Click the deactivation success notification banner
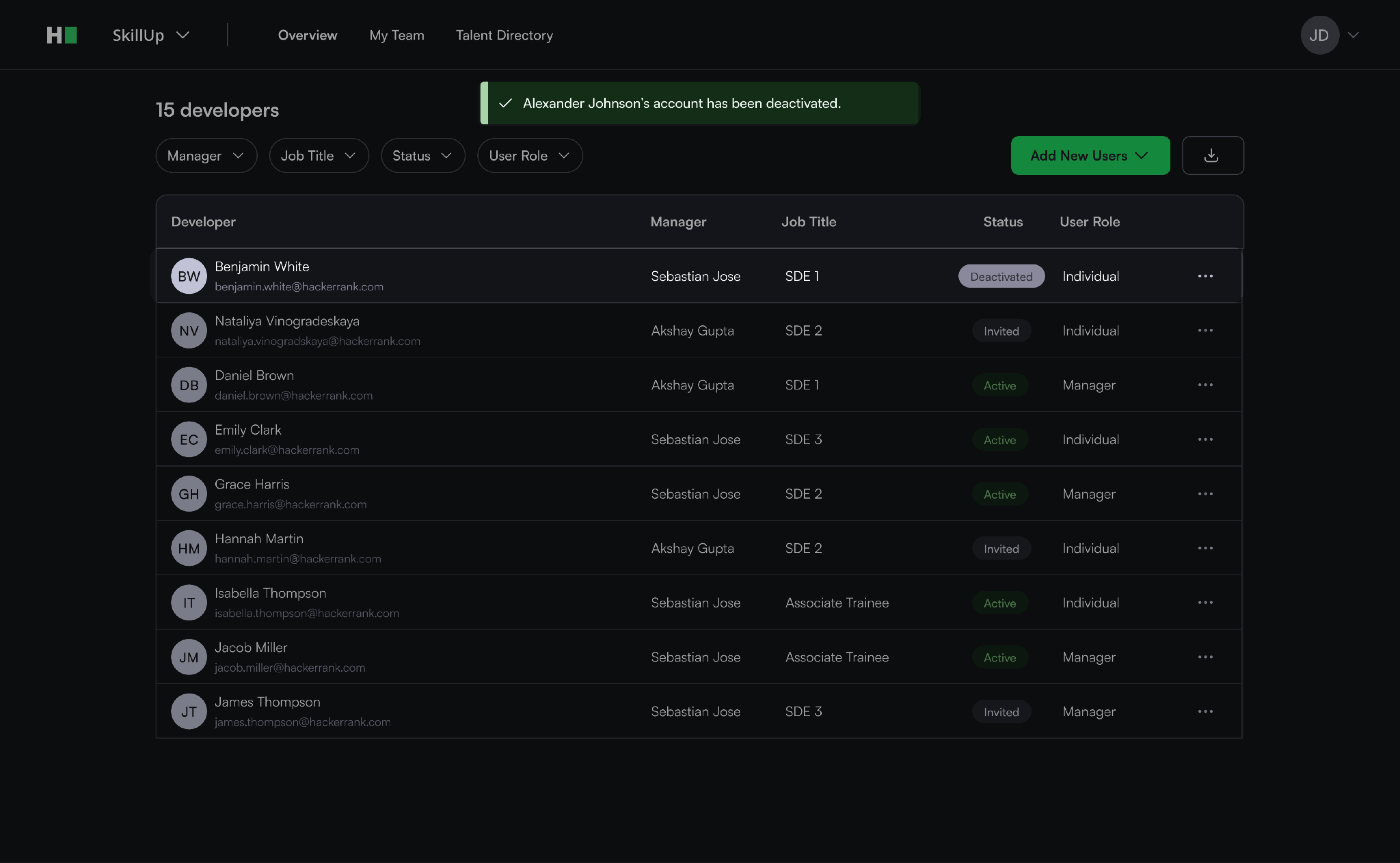Image resolution: width=1400 pixels, height=863 pixels. (699, 103)
